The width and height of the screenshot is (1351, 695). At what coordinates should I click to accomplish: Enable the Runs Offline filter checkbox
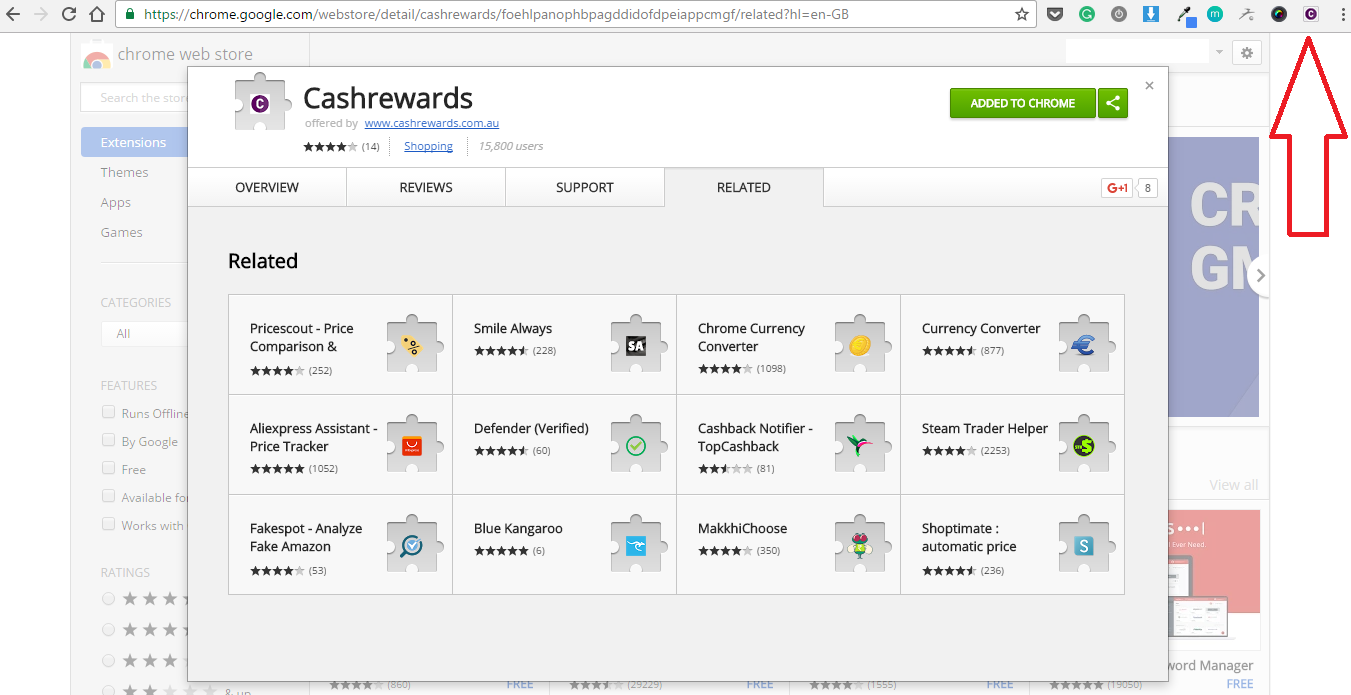108,412
